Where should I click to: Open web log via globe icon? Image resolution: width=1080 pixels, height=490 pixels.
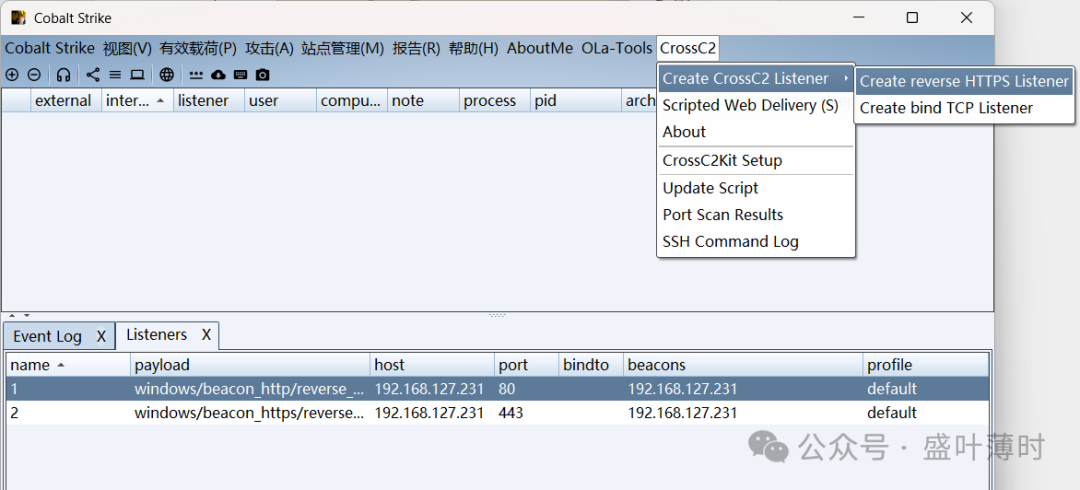(167, 74)
